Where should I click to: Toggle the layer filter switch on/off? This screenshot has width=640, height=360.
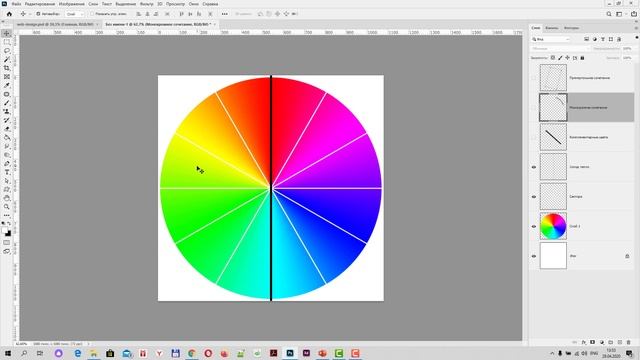637,38
